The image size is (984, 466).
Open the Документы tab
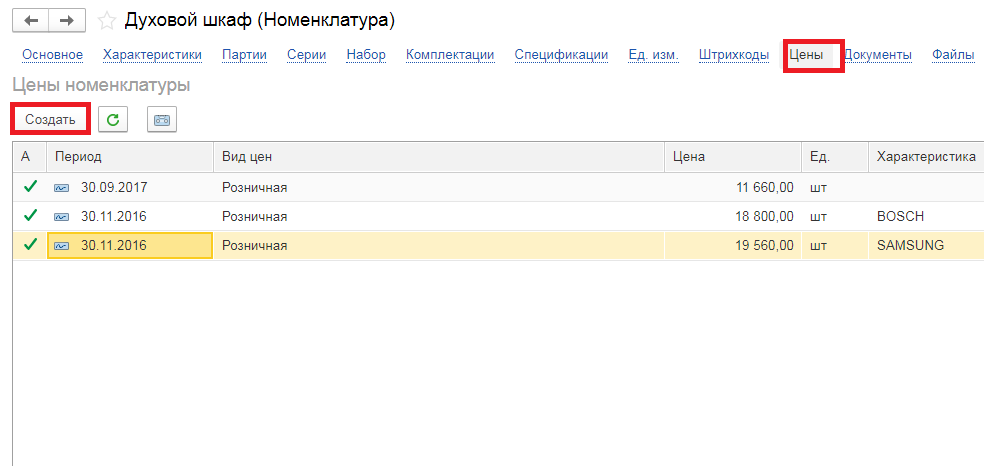tap(878, 55)
